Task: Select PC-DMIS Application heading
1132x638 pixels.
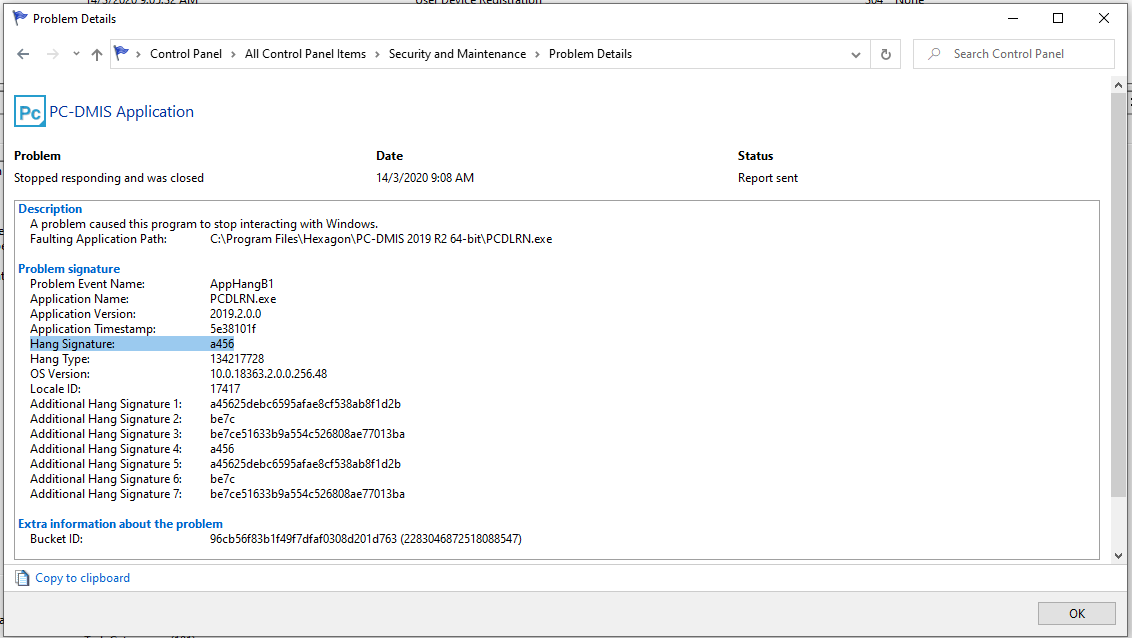Action: 121,112
